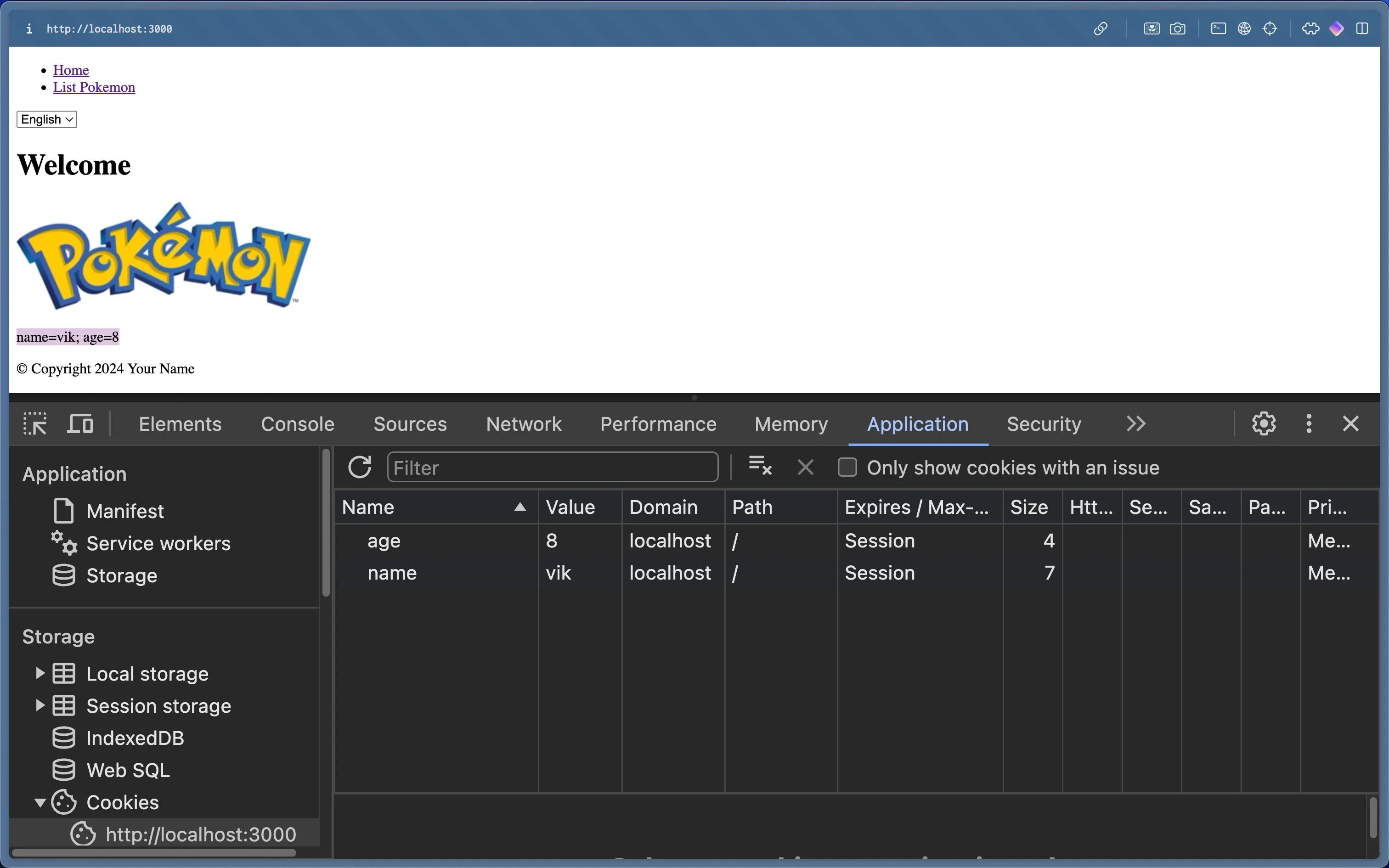
Task: Click the sidebar horizontal scrollbar
Action: pyautogui.click(x=154, y=852)
